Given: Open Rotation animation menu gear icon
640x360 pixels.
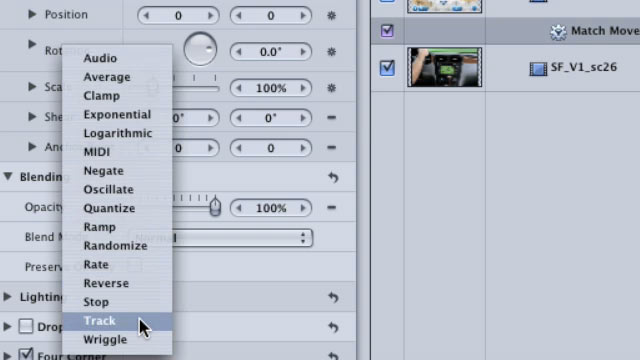Looking at the screenshot, I should coord(331,52).
